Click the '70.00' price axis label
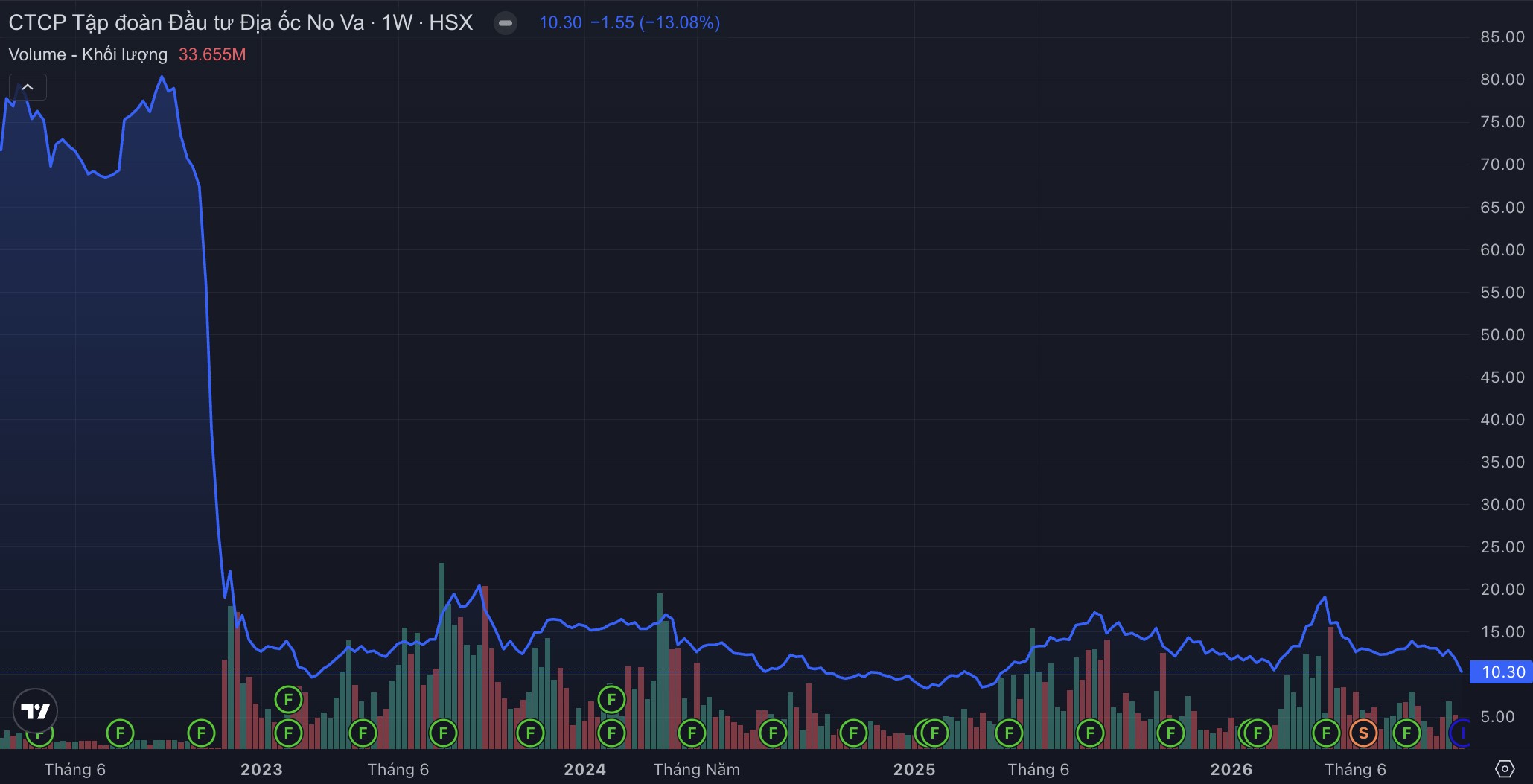The width and height of the screenshot is (1533, 784). click(1502, 164)
